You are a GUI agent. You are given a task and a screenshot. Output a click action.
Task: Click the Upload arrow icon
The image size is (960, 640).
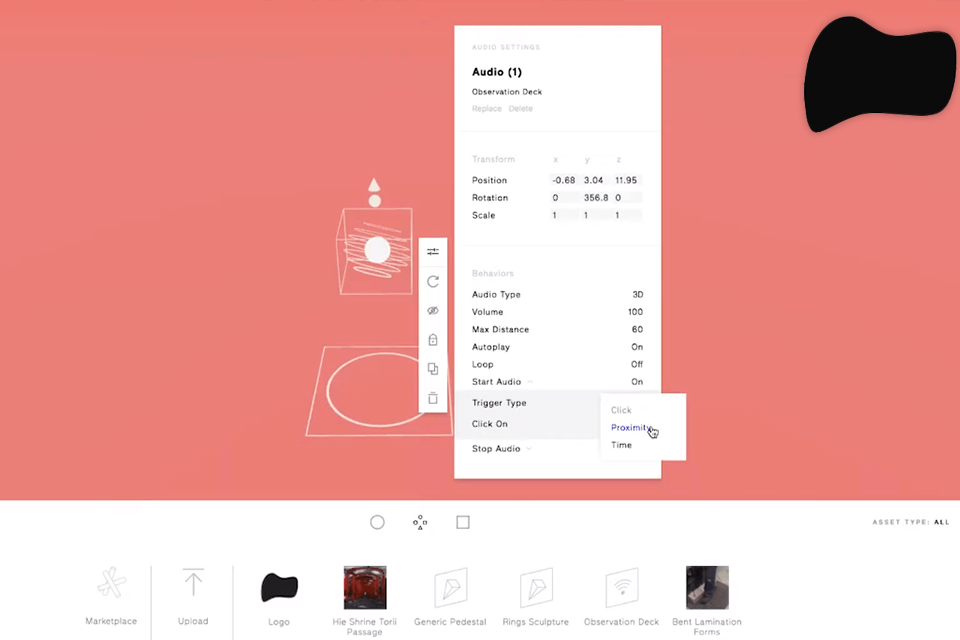pyautogui.click(x=193, y=582)
